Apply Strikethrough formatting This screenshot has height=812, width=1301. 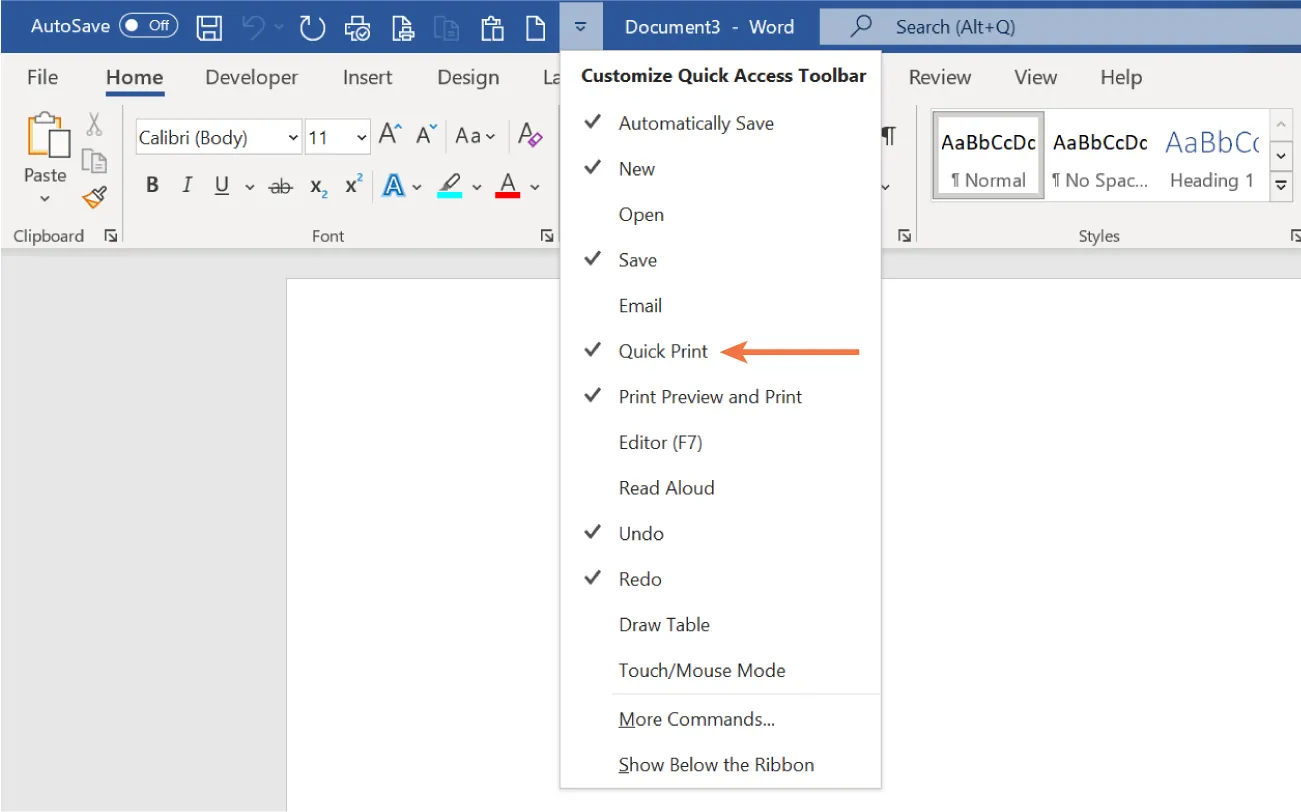click(281, 186)
